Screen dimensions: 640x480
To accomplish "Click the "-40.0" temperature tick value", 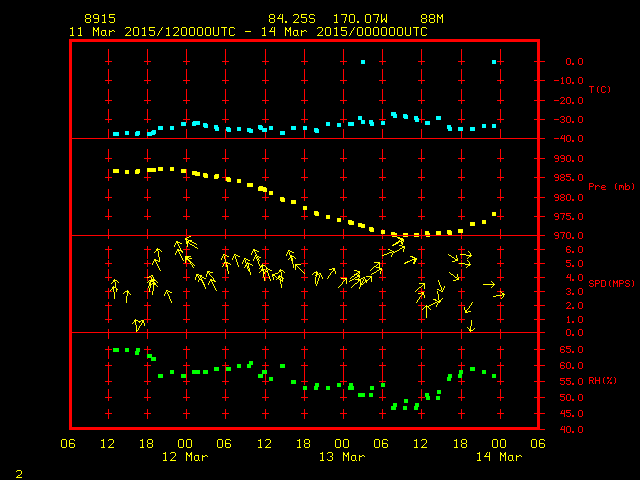I will pos(569,139).
